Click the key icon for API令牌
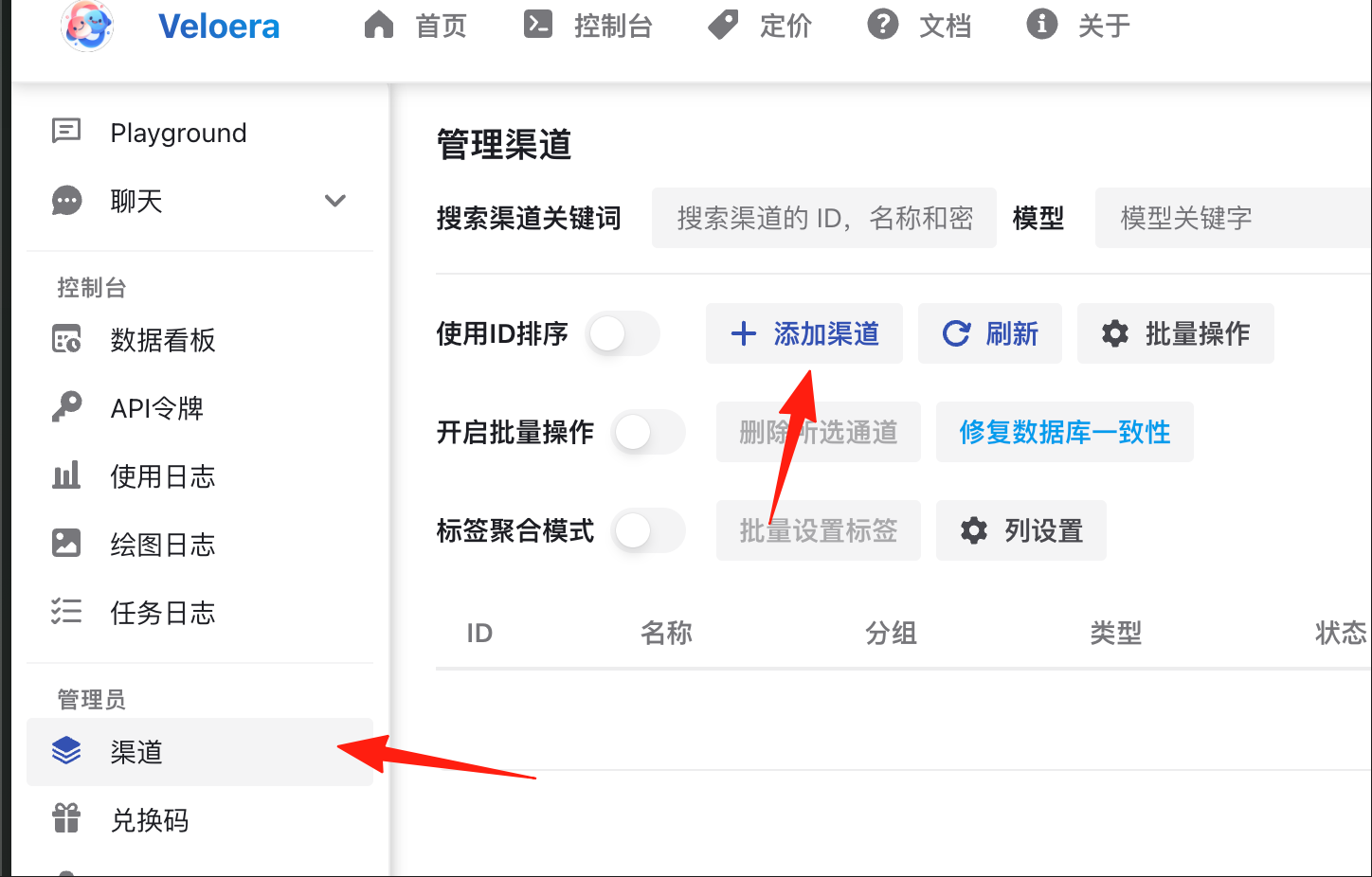 66,406
